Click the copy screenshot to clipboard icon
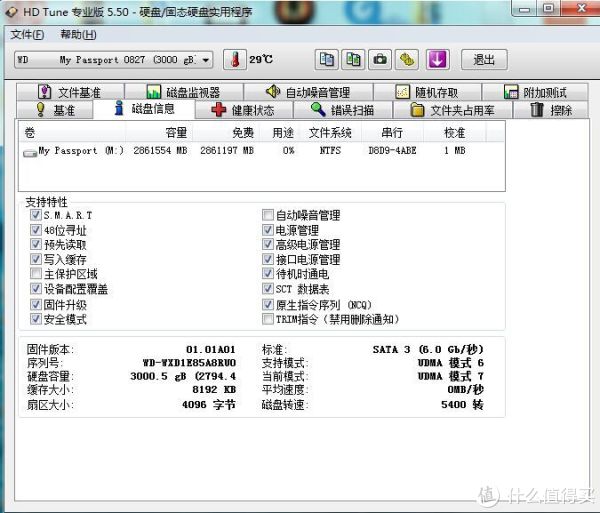The width and height of the screenshot is (600, 513). [353, 60]
